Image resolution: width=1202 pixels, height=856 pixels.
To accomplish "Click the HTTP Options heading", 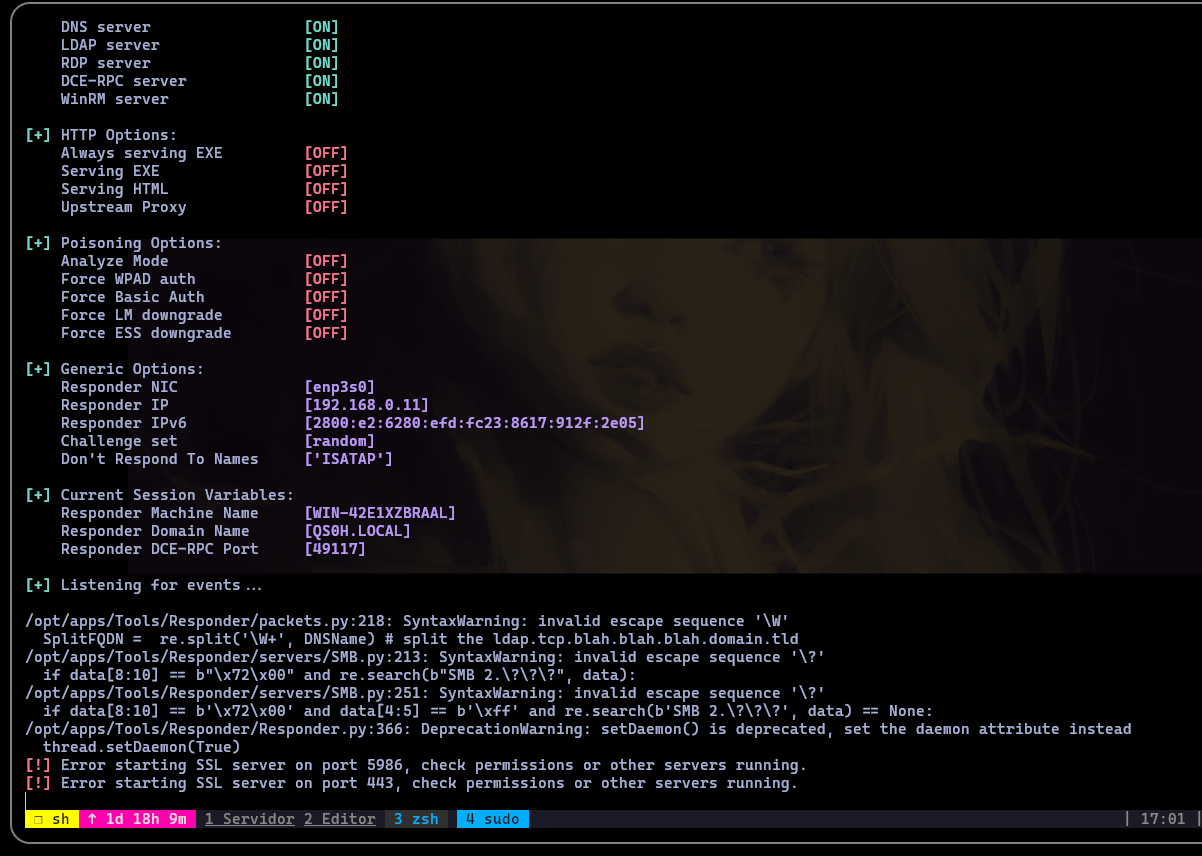I will (119, 135).
